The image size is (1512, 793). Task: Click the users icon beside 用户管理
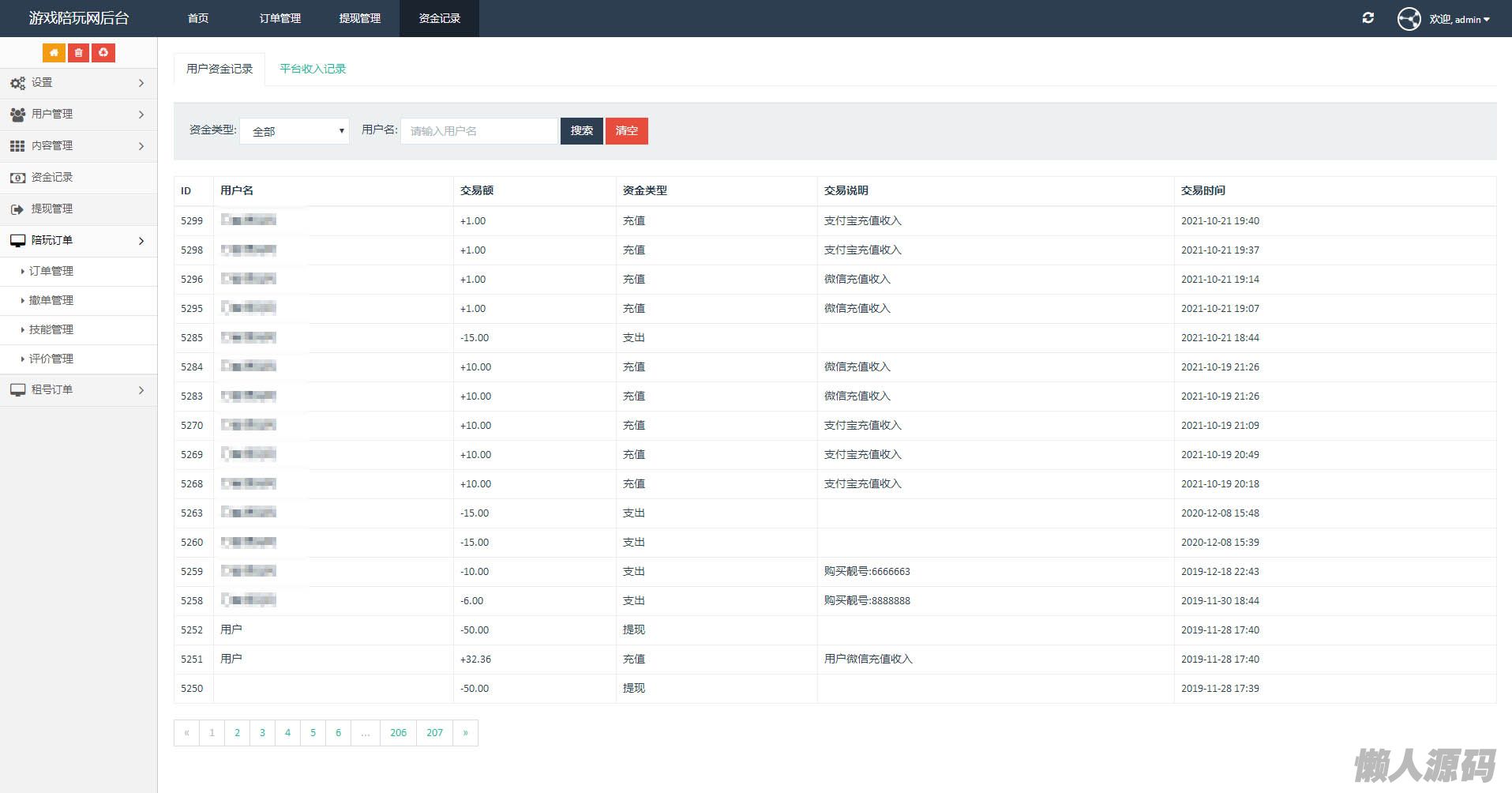pyautogui.click(x=17, y=115)
